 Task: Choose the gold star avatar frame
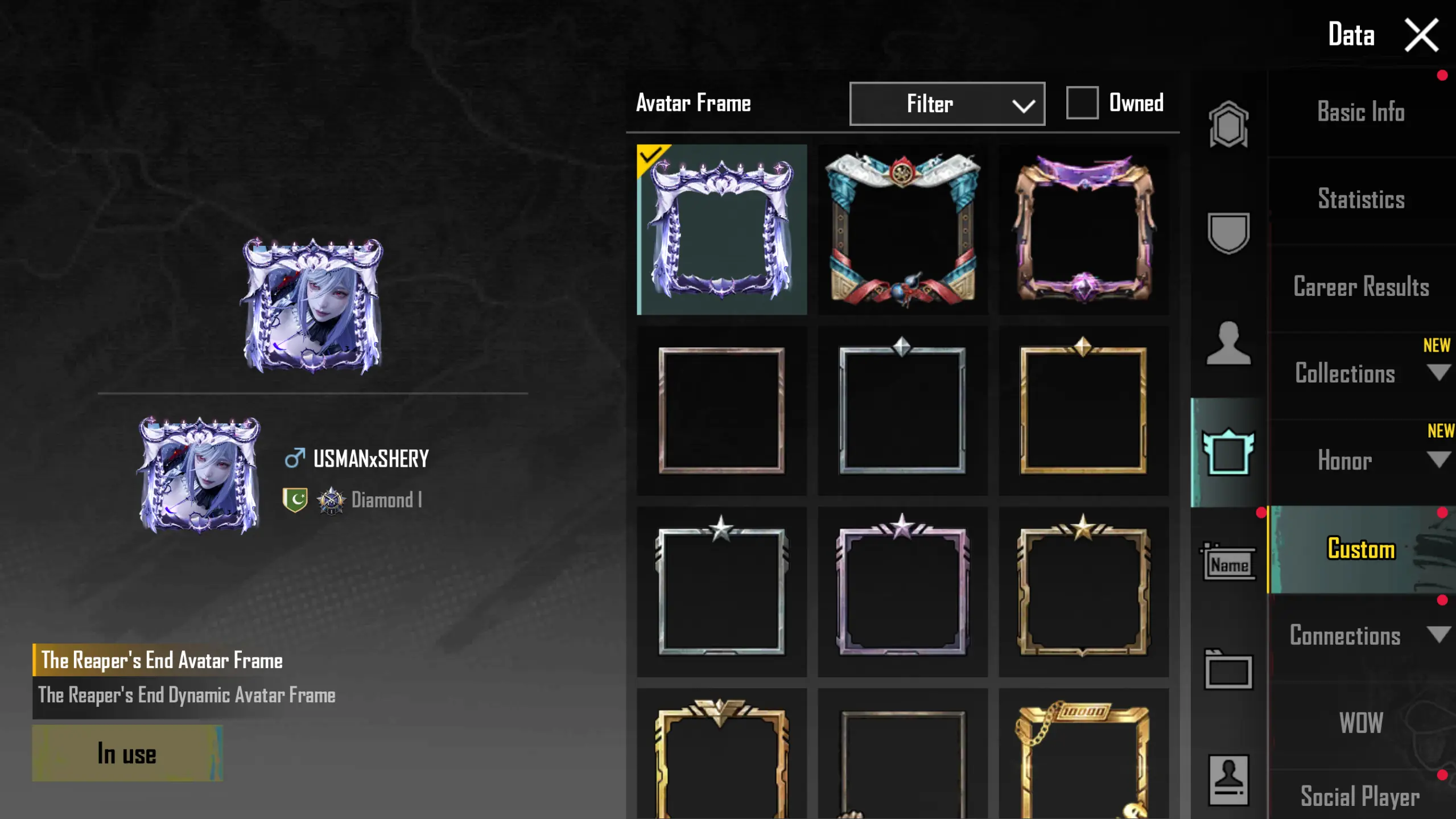coord(1083,592)
